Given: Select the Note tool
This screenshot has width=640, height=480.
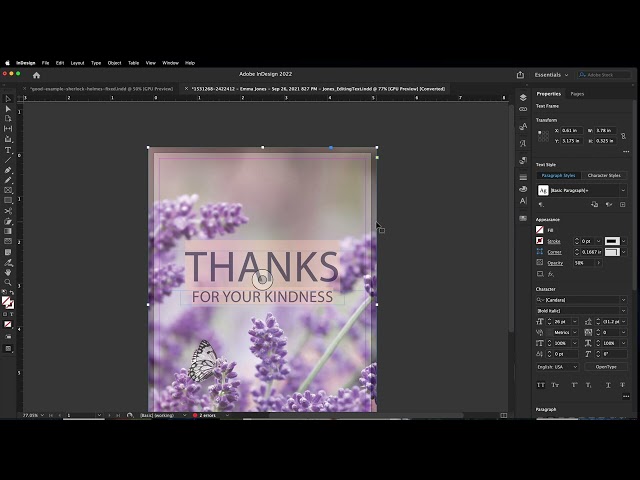Looking at the screenshot, I should (8, 252).
